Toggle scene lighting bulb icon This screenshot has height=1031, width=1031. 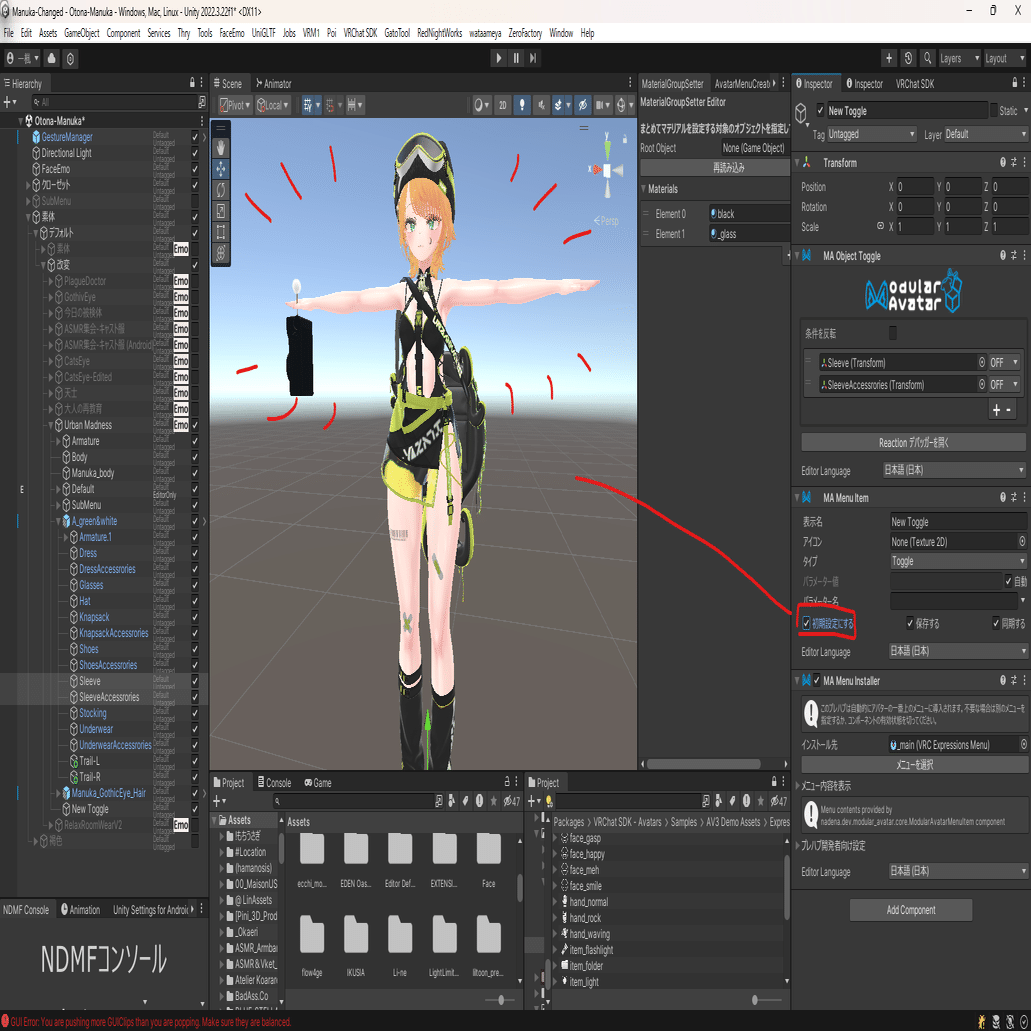[522, 105]
